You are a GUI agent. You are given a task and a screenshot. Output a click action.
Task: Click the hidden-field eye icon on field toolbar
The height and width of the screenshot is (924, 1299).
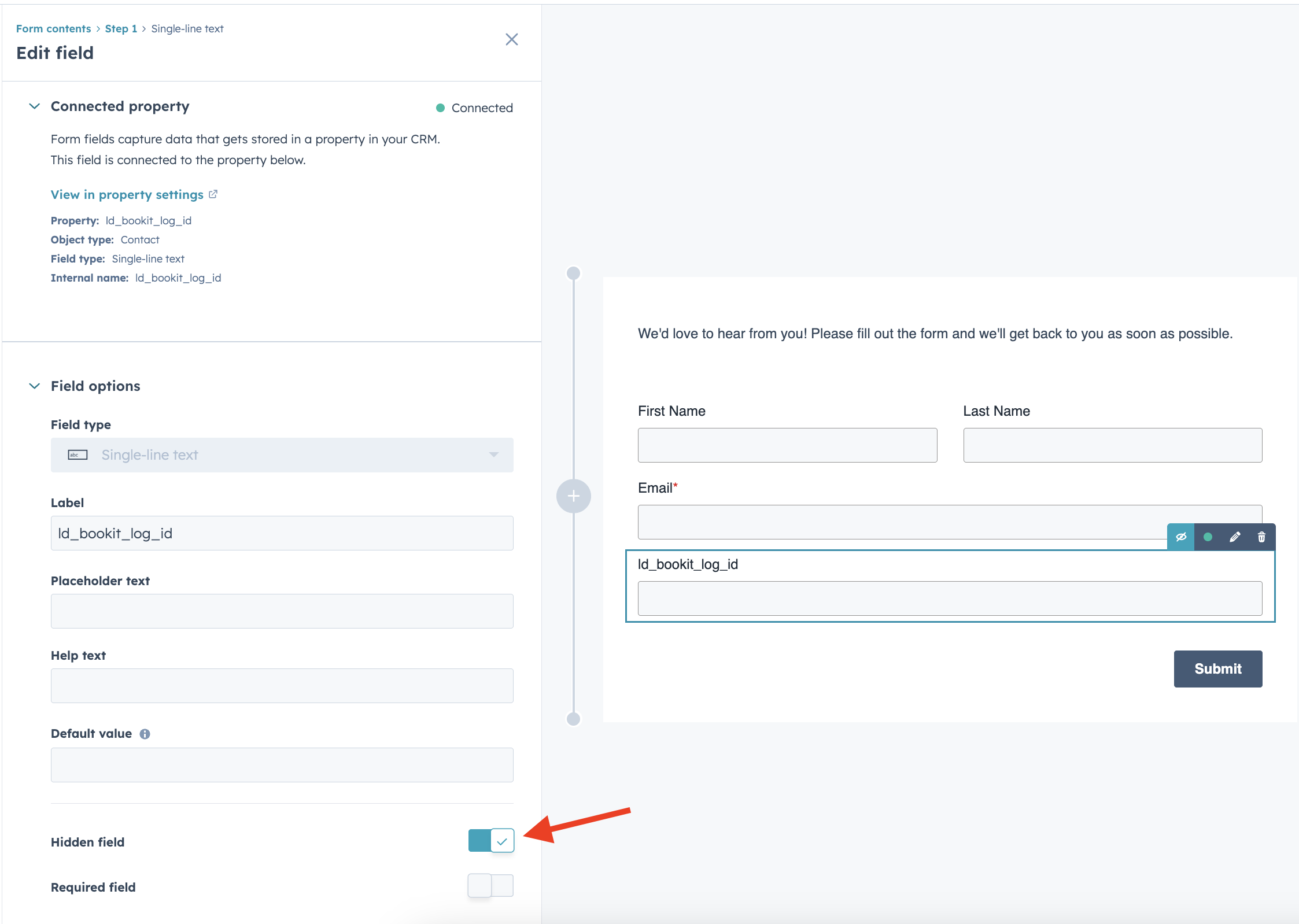pyautogui.click(x=1180, y=537)
